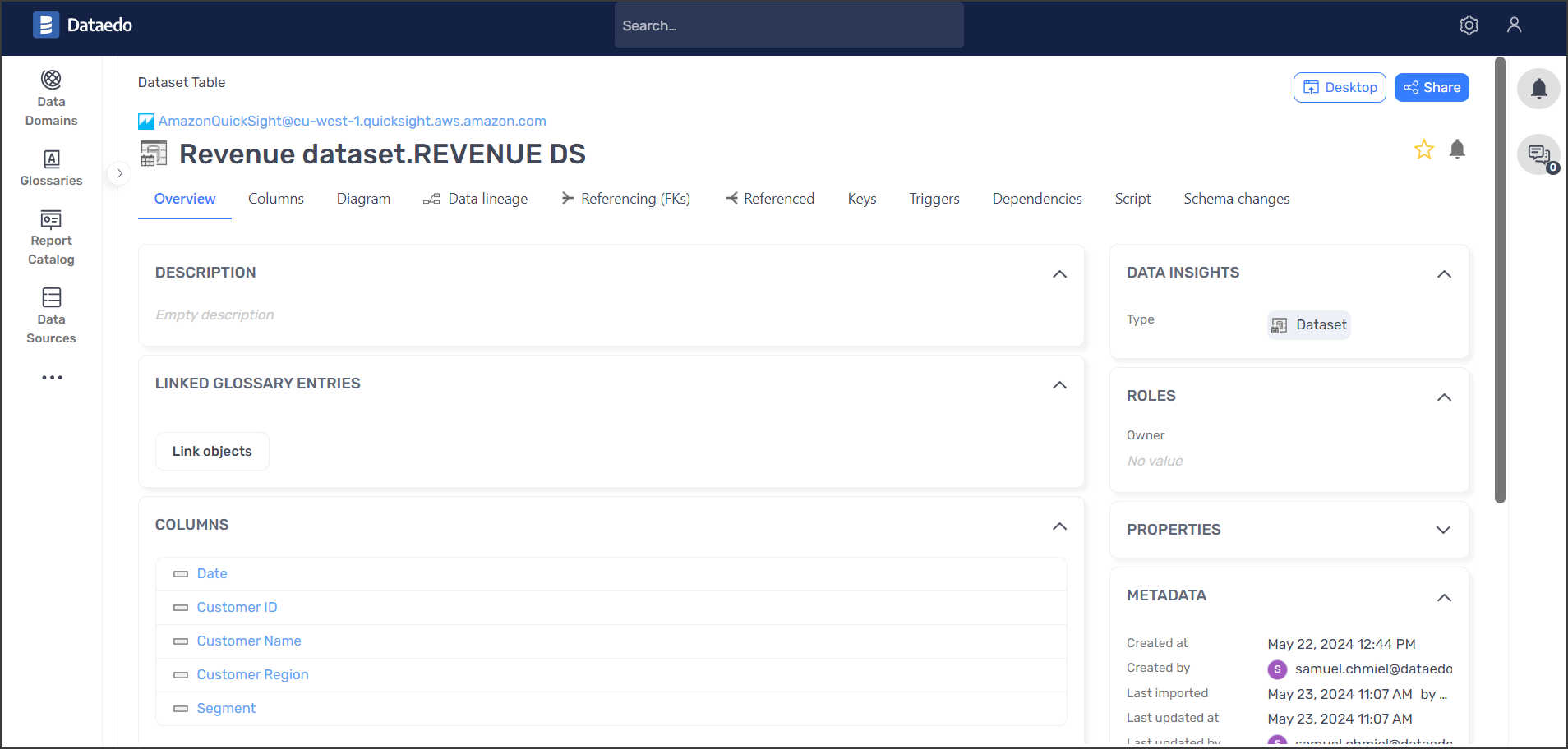
Task: Open the Customer Name column link
Action: (249, 641)
